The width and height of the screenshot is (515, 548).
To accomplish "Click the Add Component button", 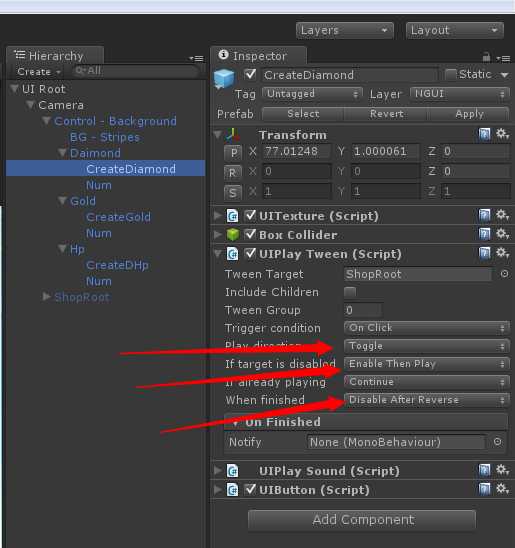I will [x=362, y=520].
